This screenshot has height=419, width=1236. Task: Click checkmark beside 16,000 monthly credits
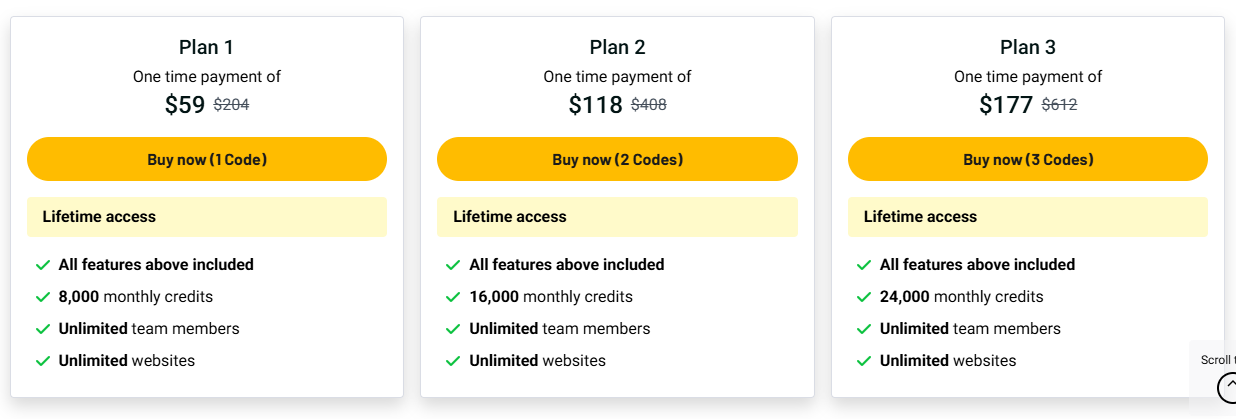click(453, 297)
